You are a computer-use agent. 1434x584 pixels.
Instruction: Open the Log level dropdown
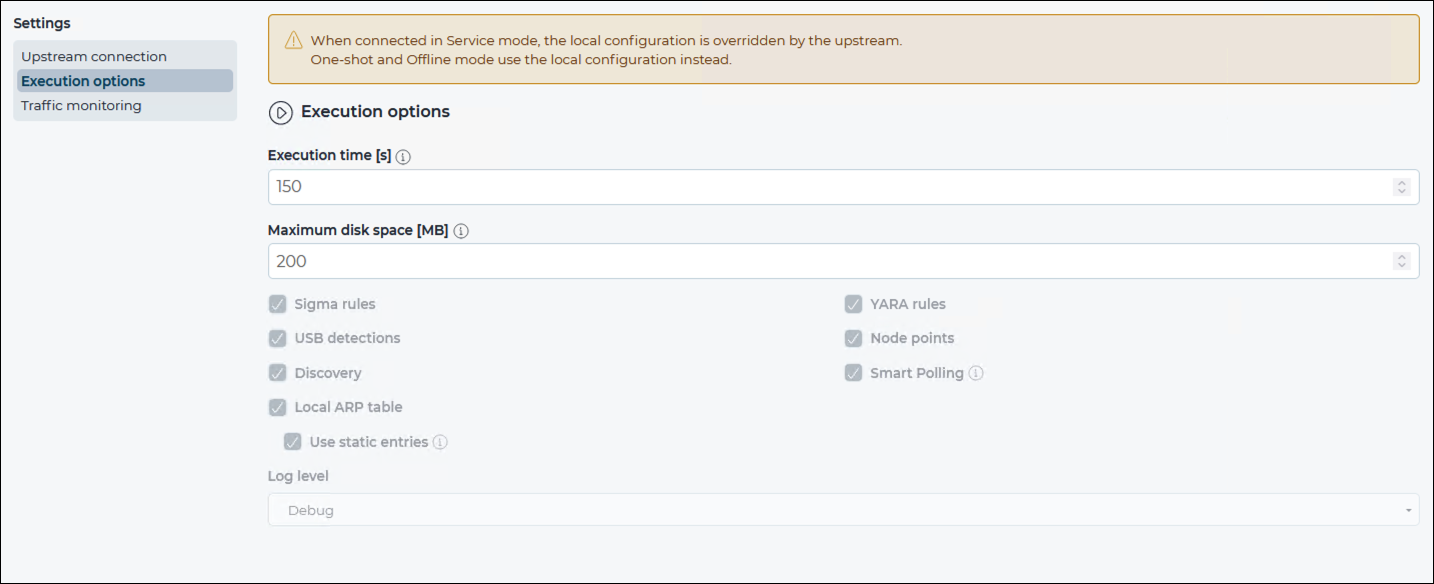(843, 510)
